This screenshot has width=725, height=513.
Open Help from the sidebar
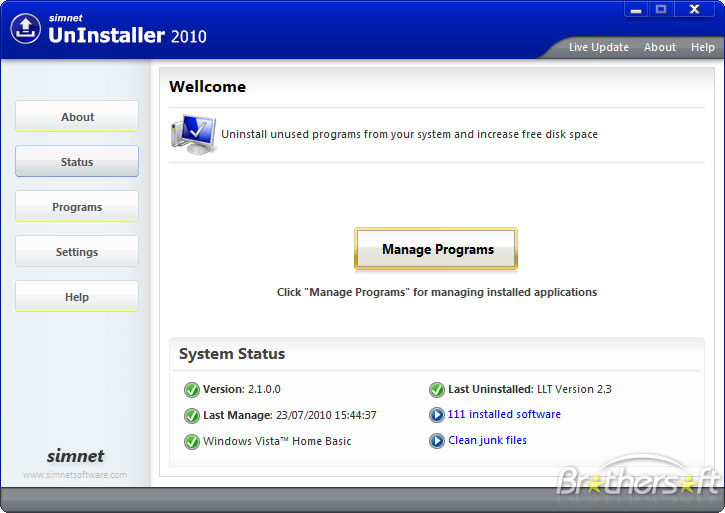(77, 296)
